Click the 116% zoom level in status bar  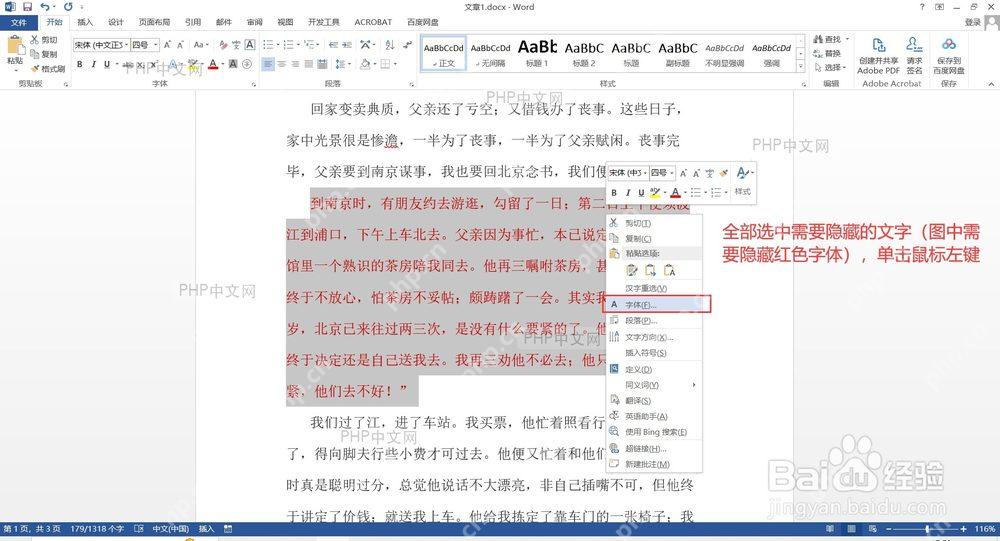click(985, 529)
